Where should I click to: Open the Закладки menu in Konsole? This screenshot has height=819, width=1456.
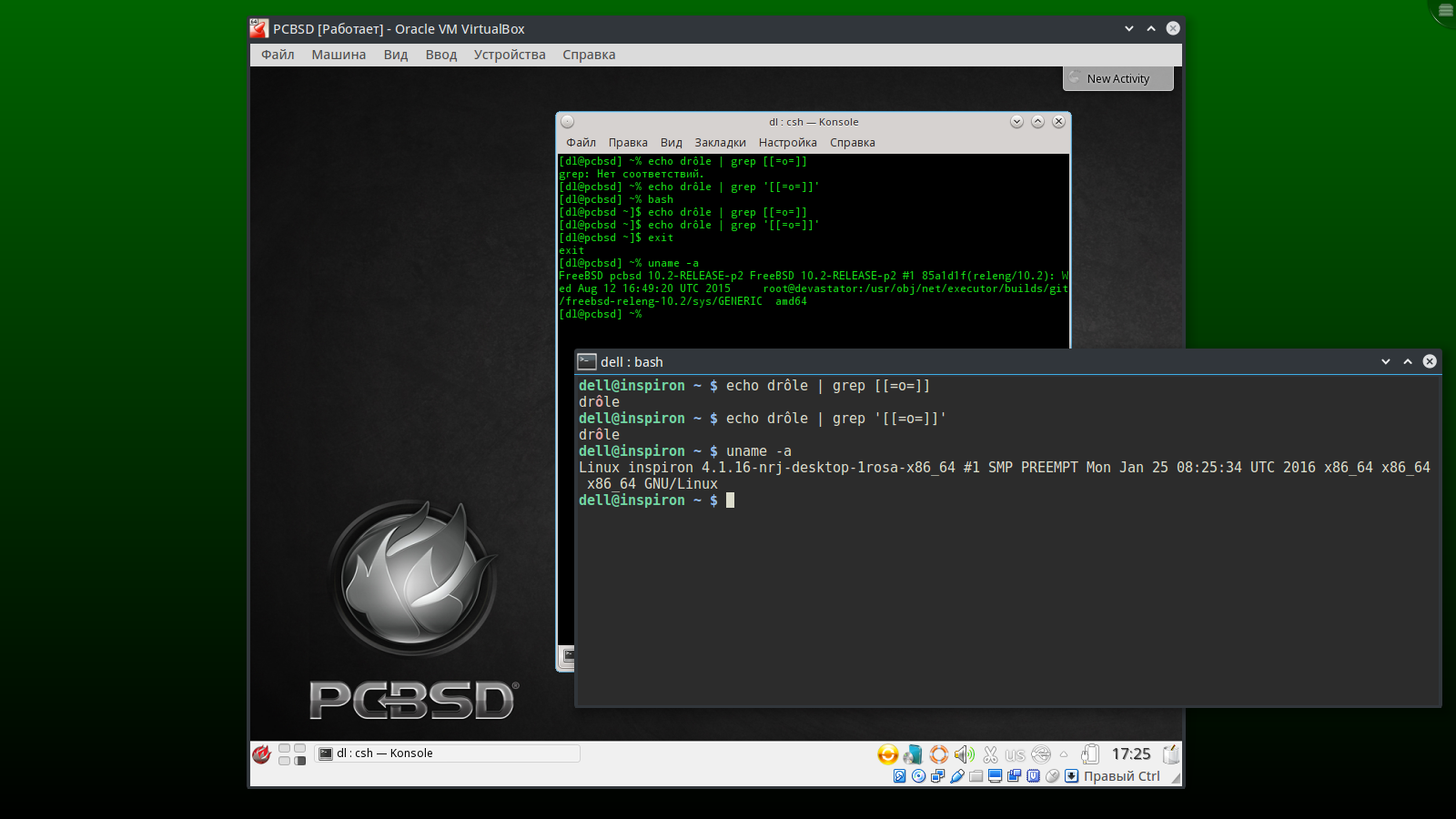[x=720, y=143]
